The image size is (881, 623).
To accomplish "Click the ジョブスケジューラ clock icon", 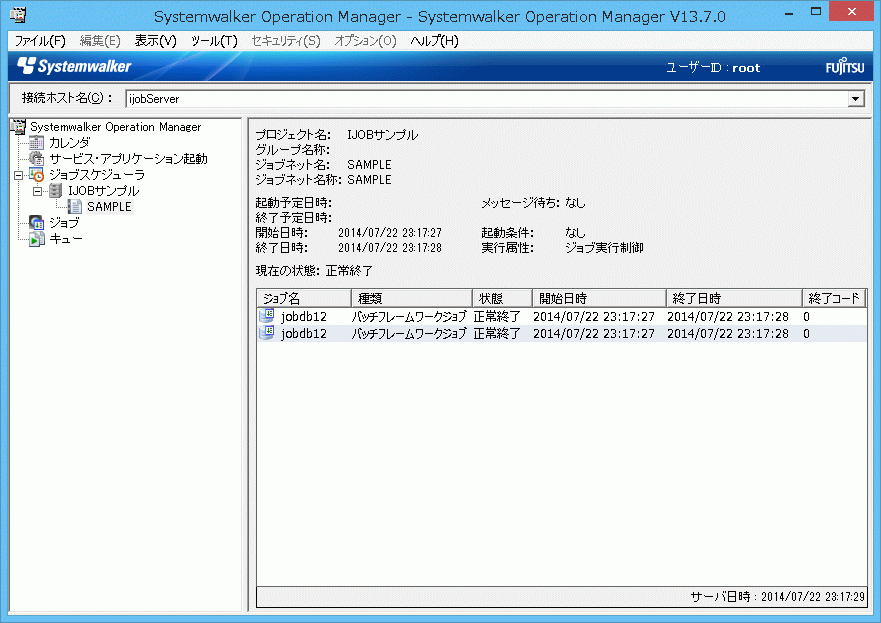I will click(x=37, y=175).
